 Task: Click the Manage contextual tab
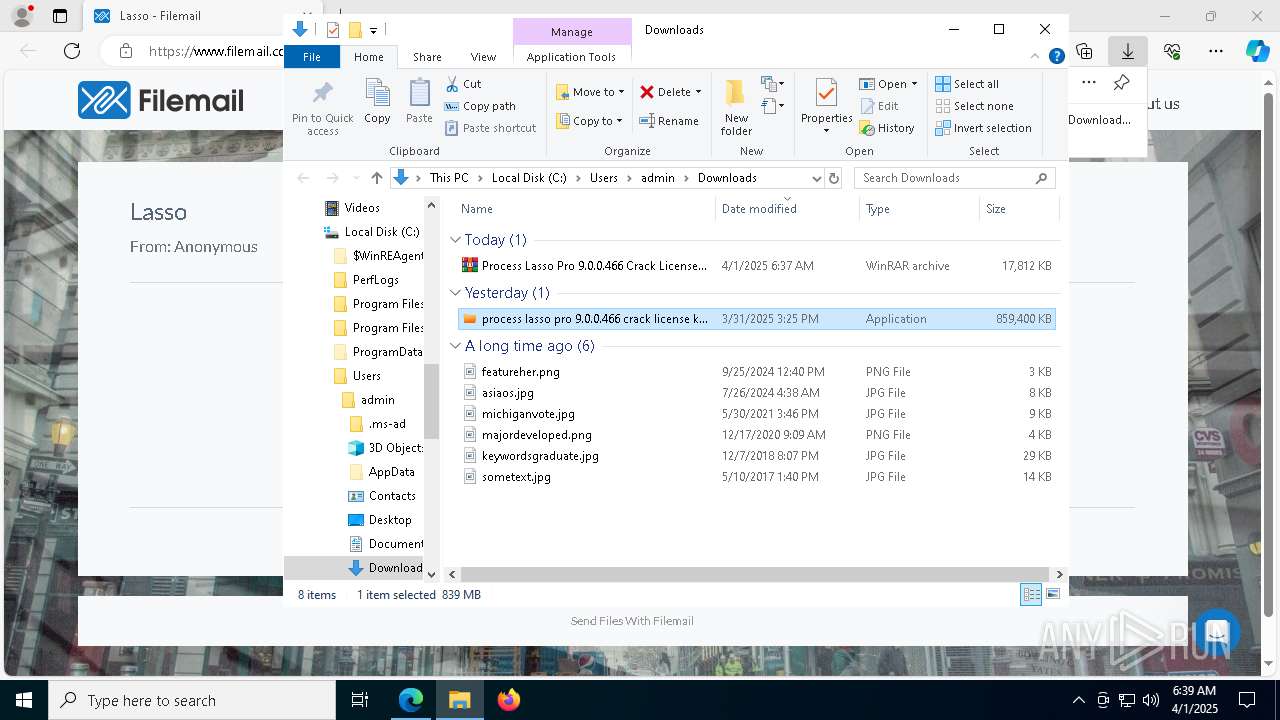click(x=572, y=32)
